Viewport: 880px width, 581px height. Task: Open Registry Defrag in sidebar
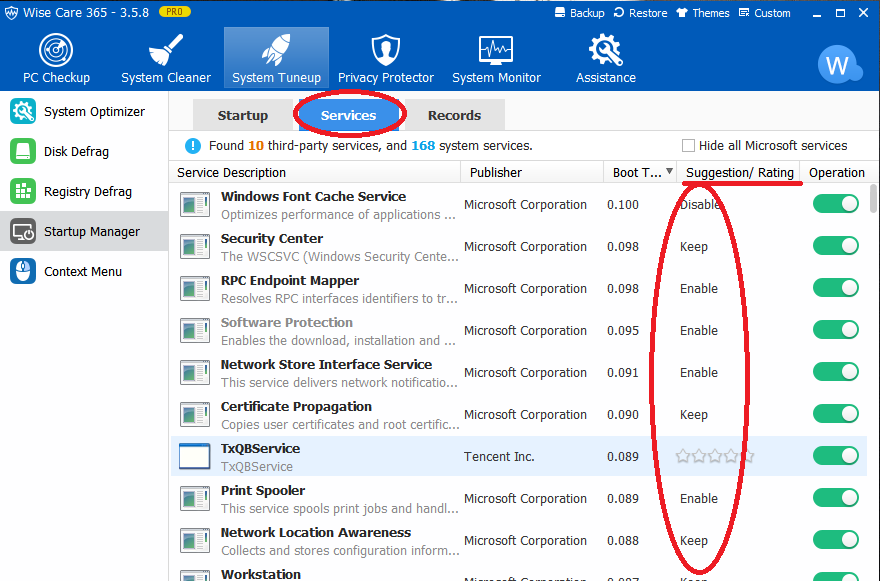coord(84,191)
